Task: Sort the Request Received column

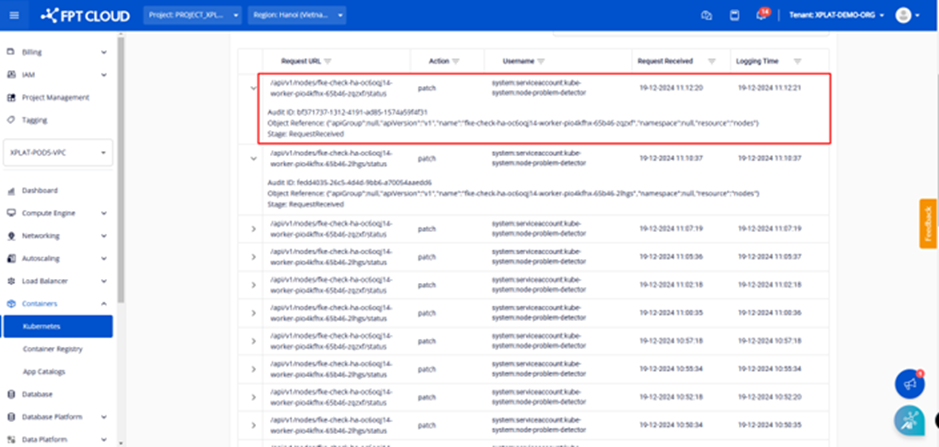Action: [x=711, y=61]
